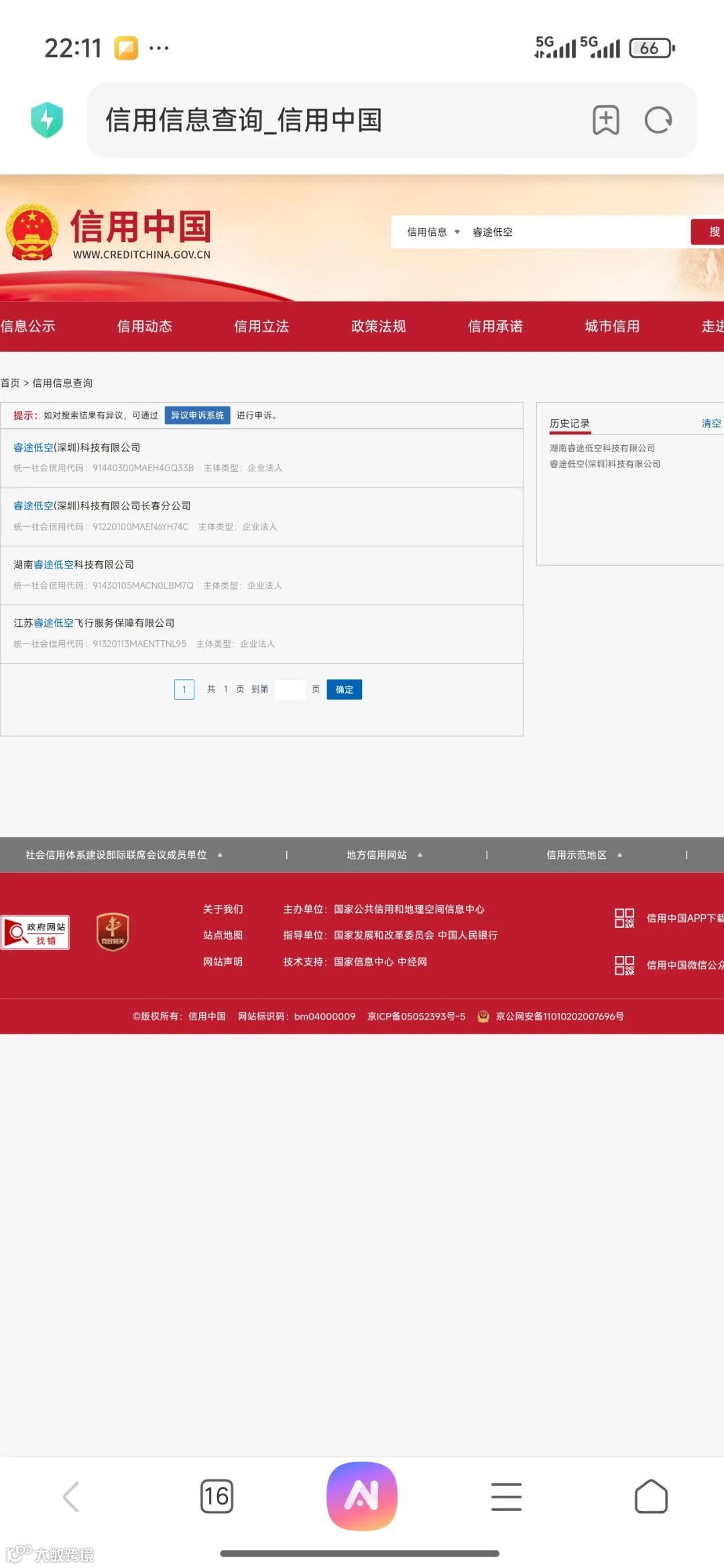Reload the page with refresh icon
This screenshot has width=724, height=1568.
tap(658, 121)
